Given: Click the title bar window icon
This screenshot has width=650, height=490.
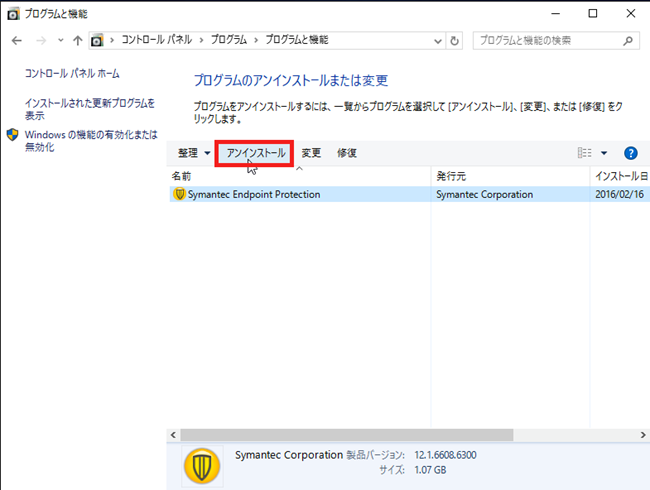Looking at the screenshot, I should pyautogui.click(x=13, y=14).
